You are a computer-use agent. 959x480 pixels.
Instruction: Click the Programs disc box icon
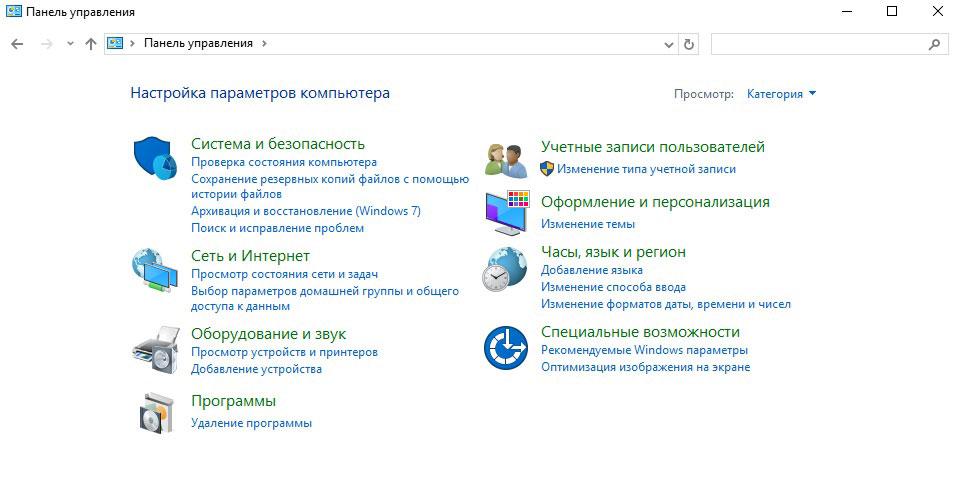click(154, 412)
